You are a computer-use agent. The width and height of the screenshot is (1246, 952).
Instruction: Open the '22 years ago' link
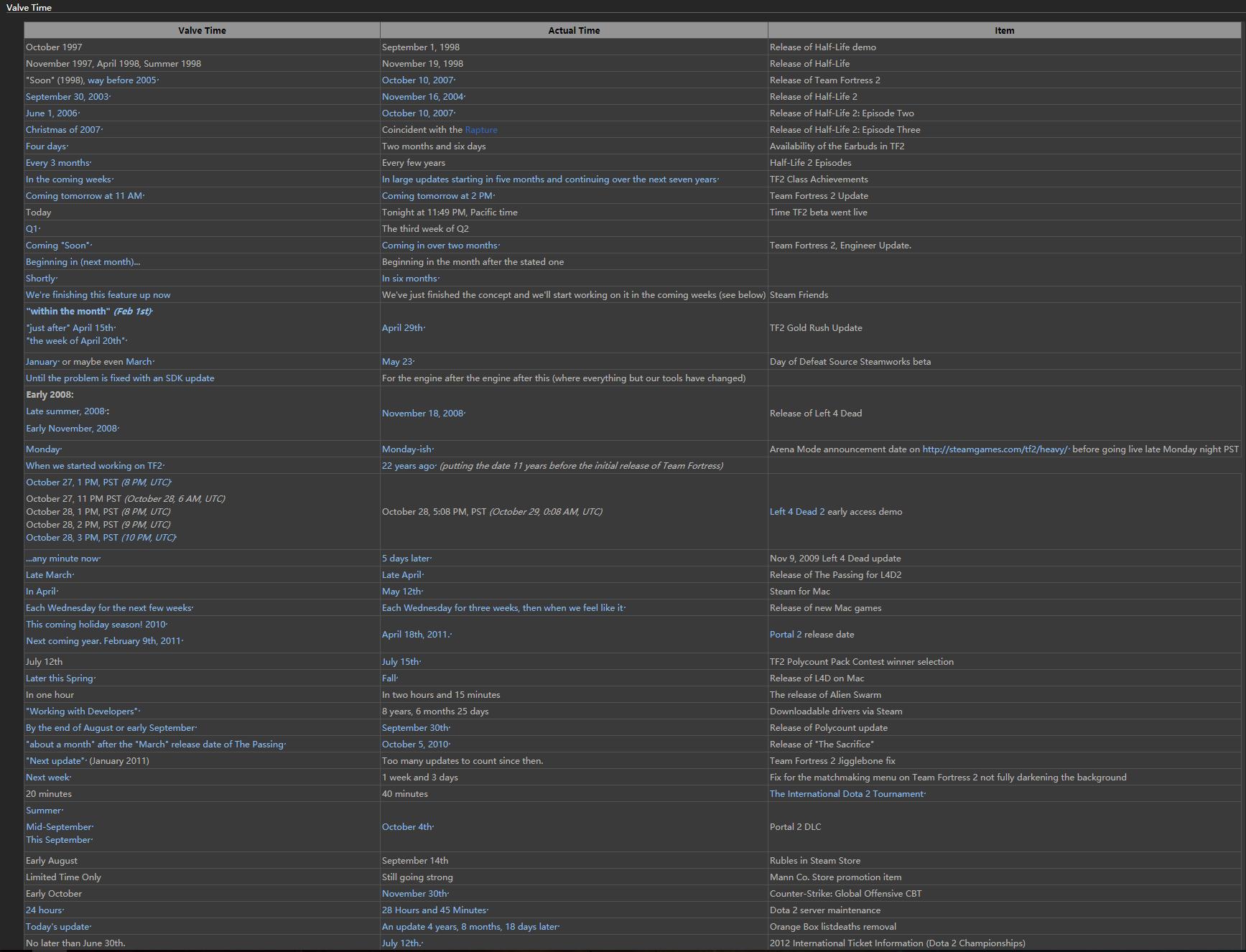click(x=408, y=466)
